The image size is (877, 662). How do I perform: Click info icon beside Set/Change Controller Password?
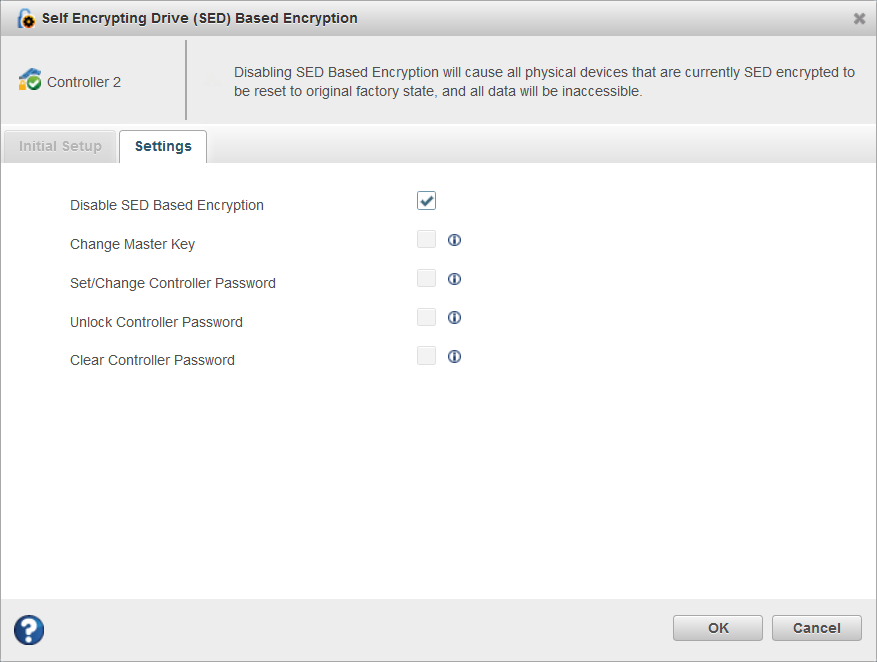(454, 278)
